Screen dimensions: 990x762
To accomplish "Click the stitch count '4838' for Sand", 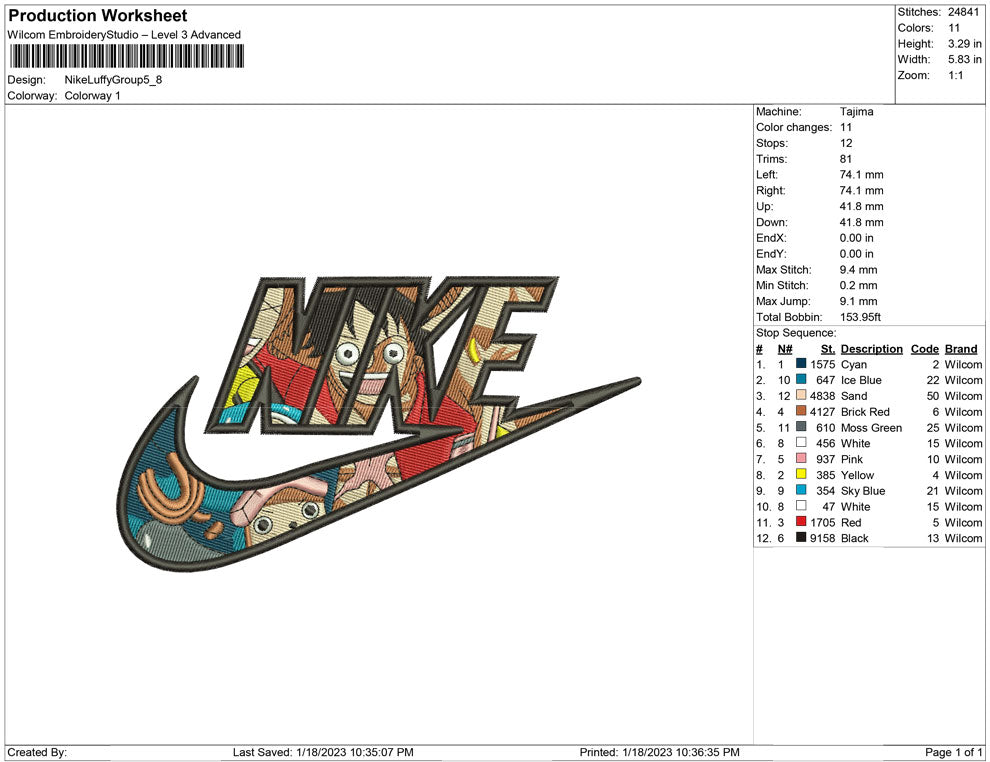I will tap(822, 396).
